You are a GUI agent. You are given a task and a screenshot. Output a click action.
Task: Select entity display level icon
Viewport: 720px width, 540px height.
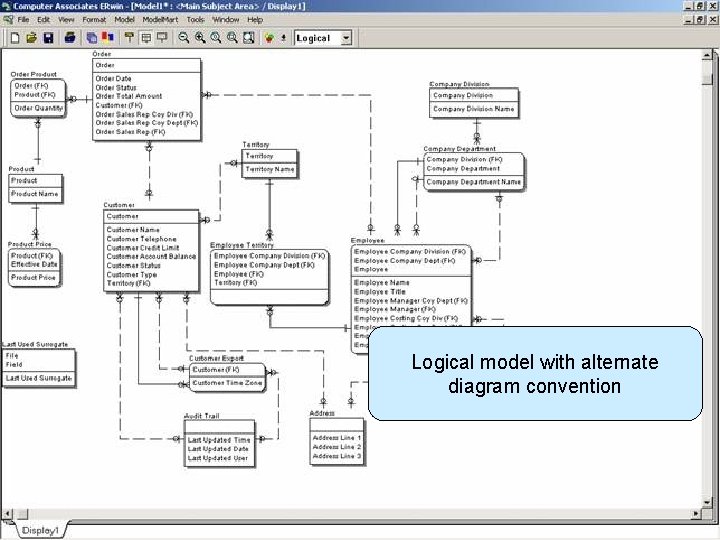click(x=129, y=38)
